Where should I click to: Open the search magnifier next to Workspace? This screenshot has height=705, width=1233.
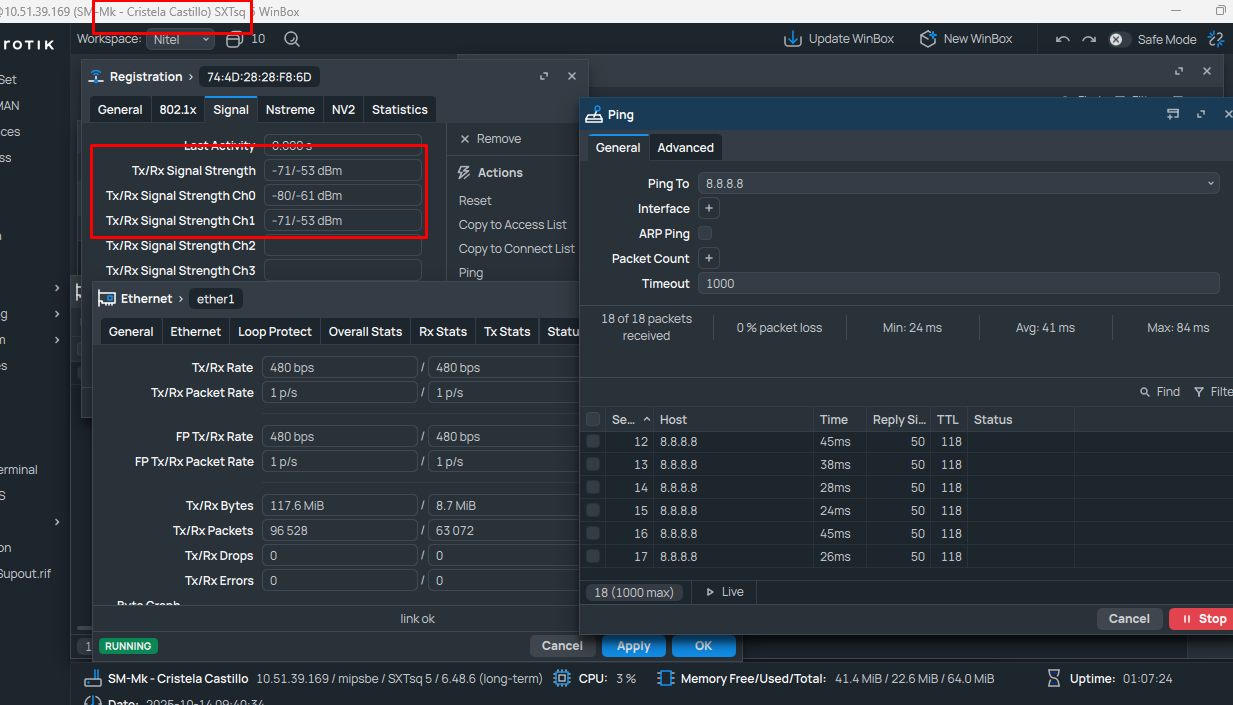point(291,39)
